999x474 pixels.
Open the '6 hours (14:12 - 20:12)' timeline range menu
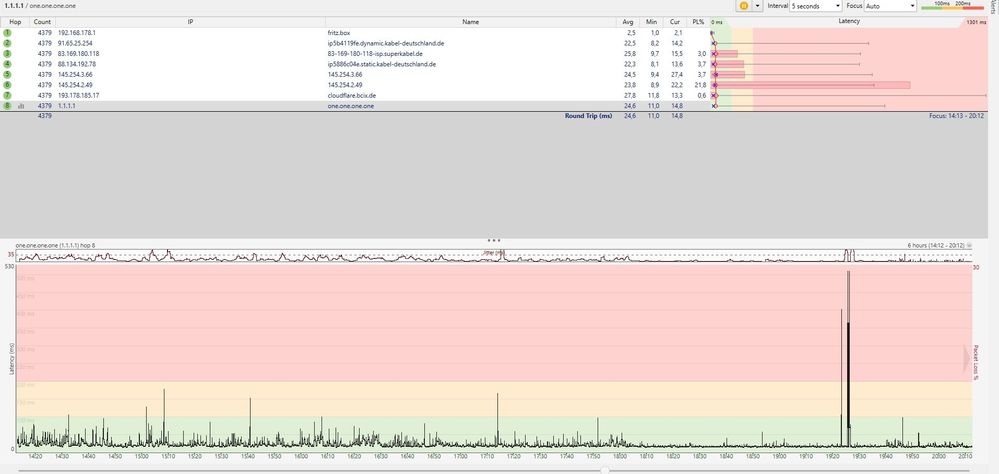[x=940, y=245]
